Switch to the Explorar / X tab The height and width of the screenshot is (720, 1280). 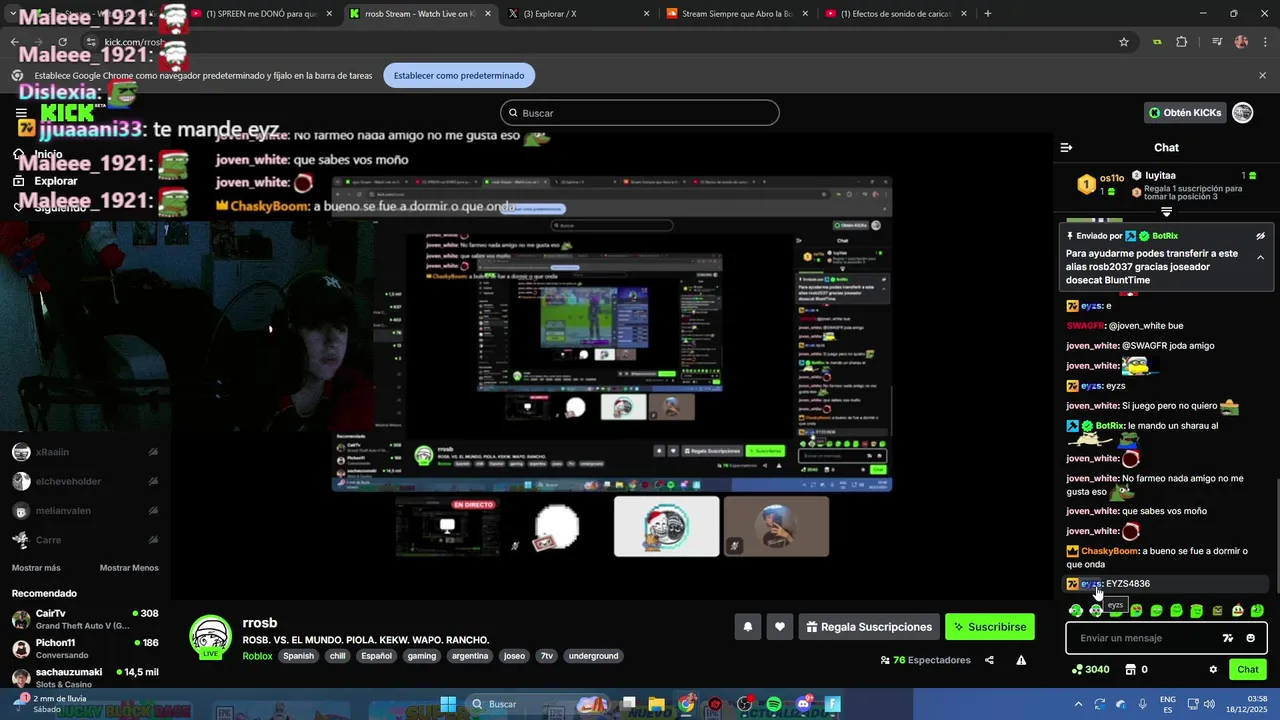tap(578, 14)
